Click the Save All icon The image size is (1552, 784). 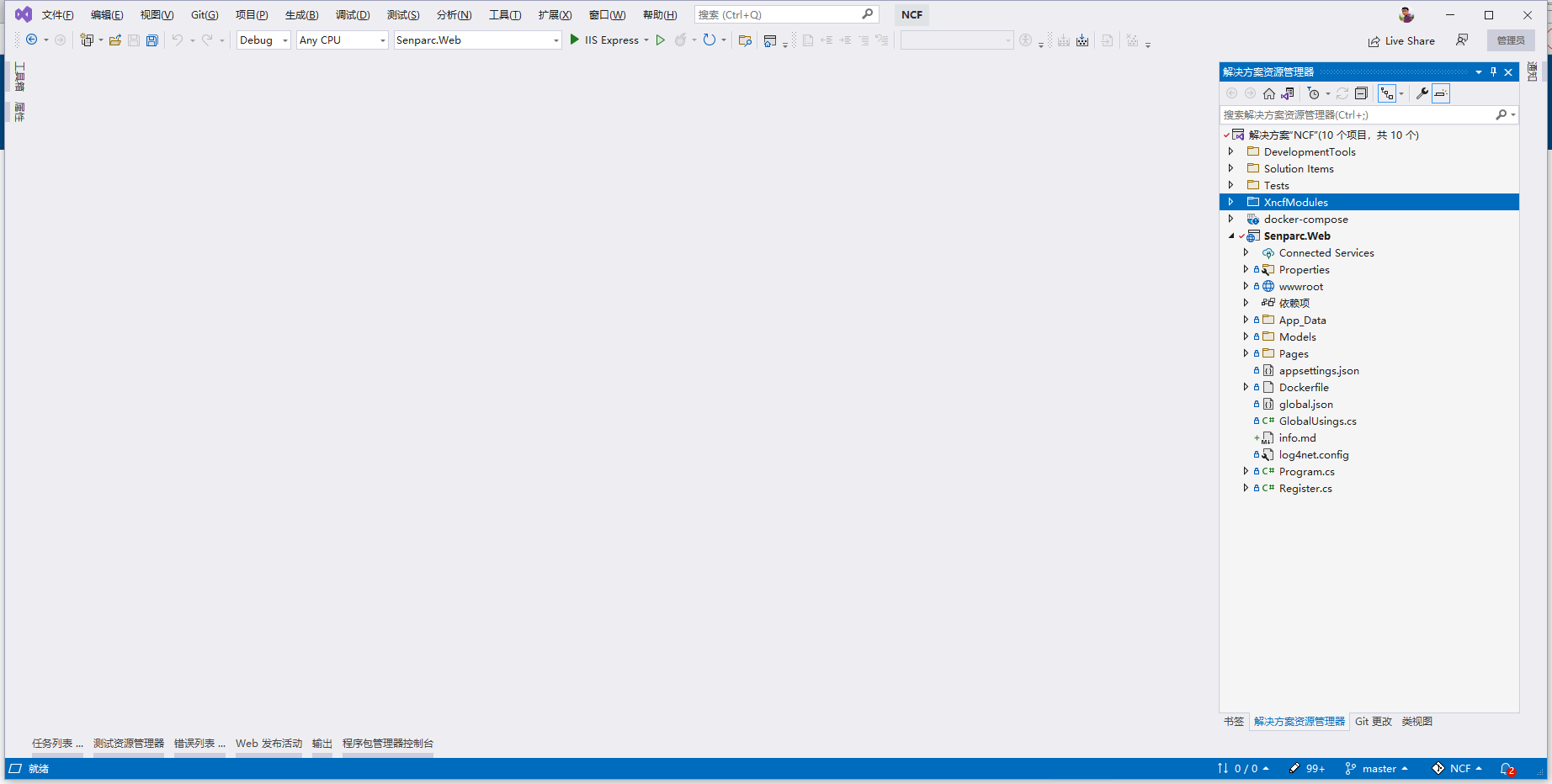(x=152, y=40)
